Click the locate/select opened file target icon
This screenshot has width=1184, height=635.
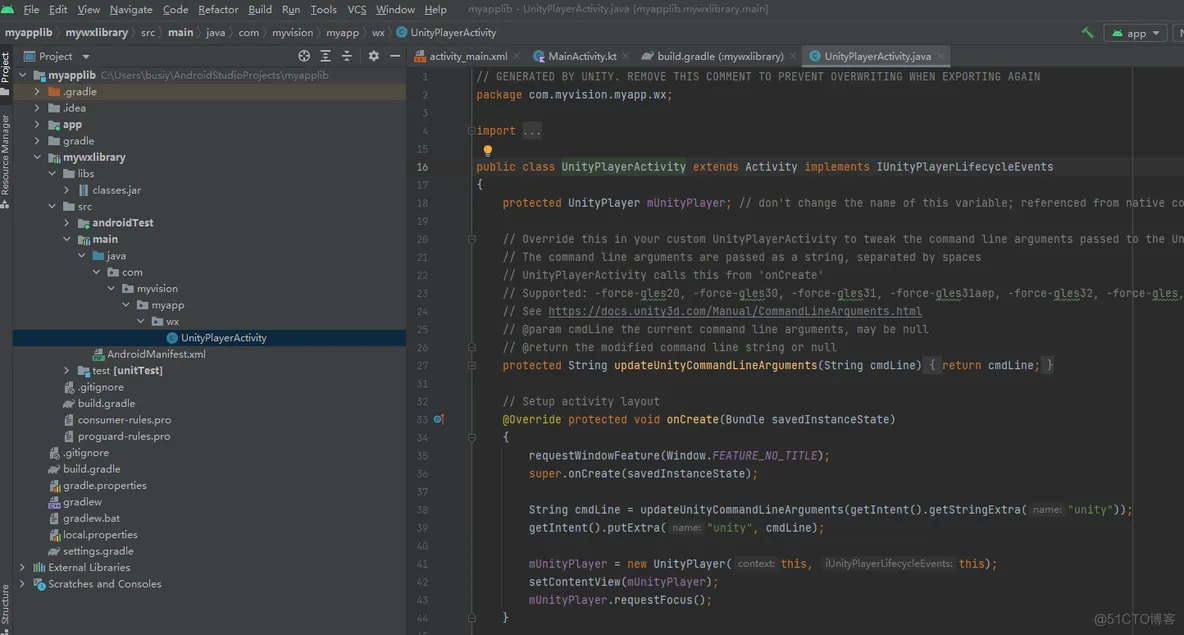click(304, 56)
